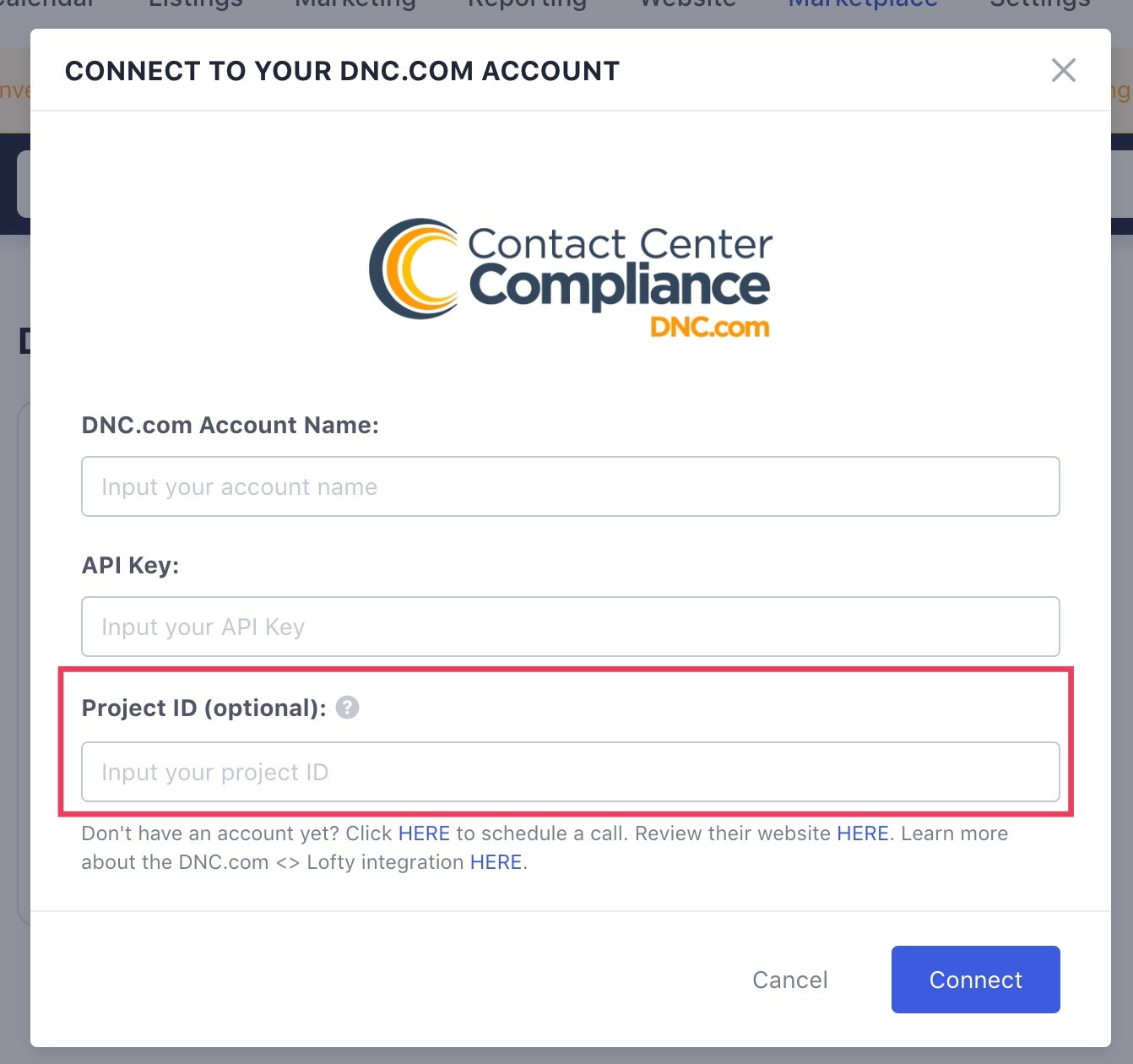Open the Marketing navigation tab

(x=355, y=4)
